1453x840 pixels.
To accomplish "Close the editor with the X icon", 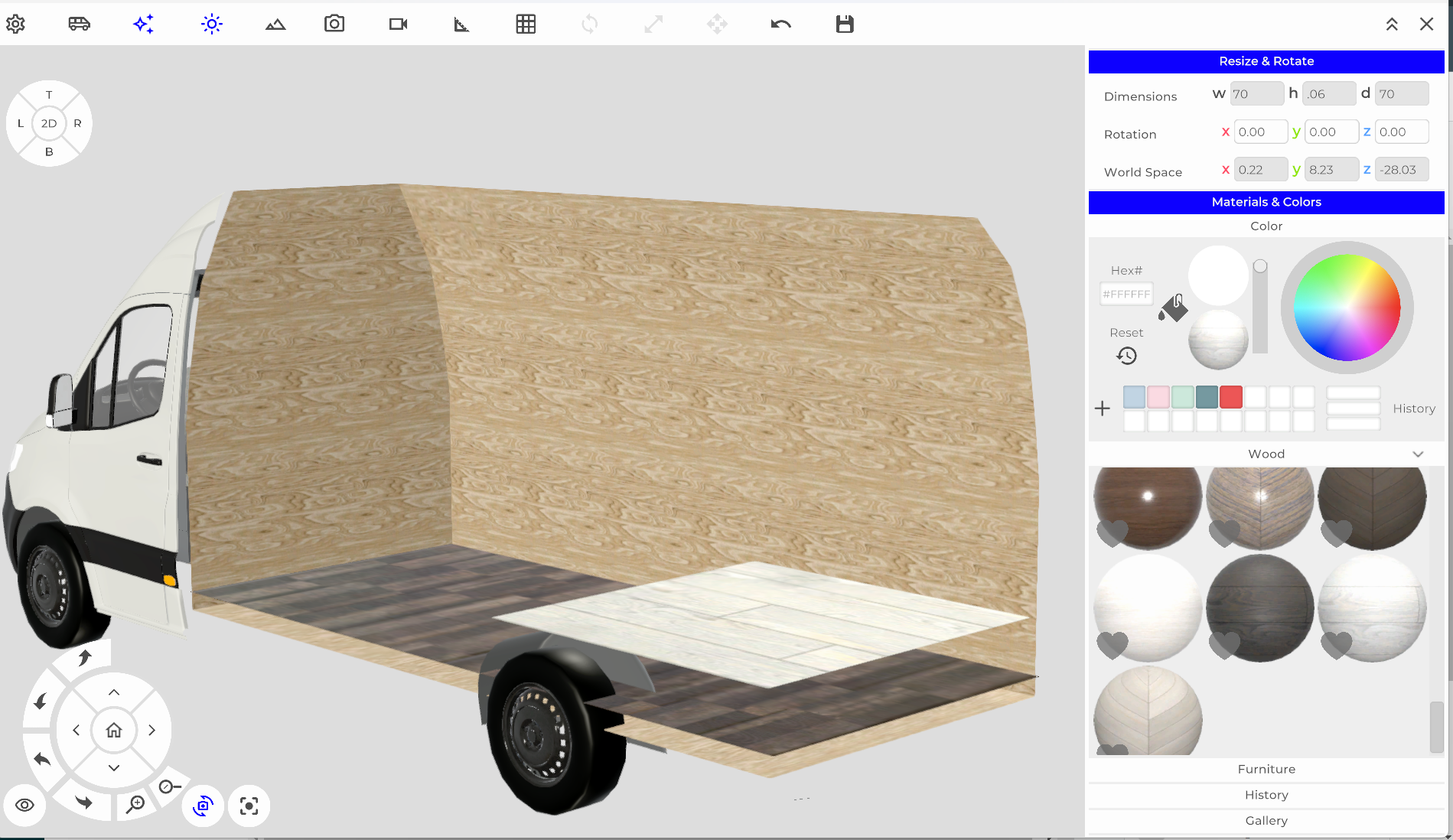I will (1427, 24).
